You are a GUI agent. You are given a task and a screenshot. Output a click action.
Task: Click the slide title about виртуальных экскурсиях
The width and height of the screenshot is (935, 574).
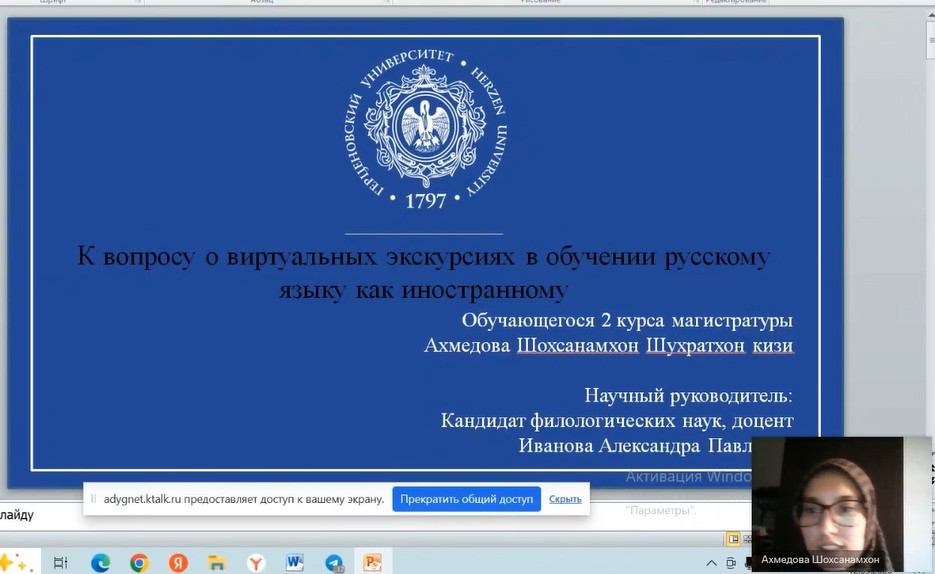[x=423, y=272]
